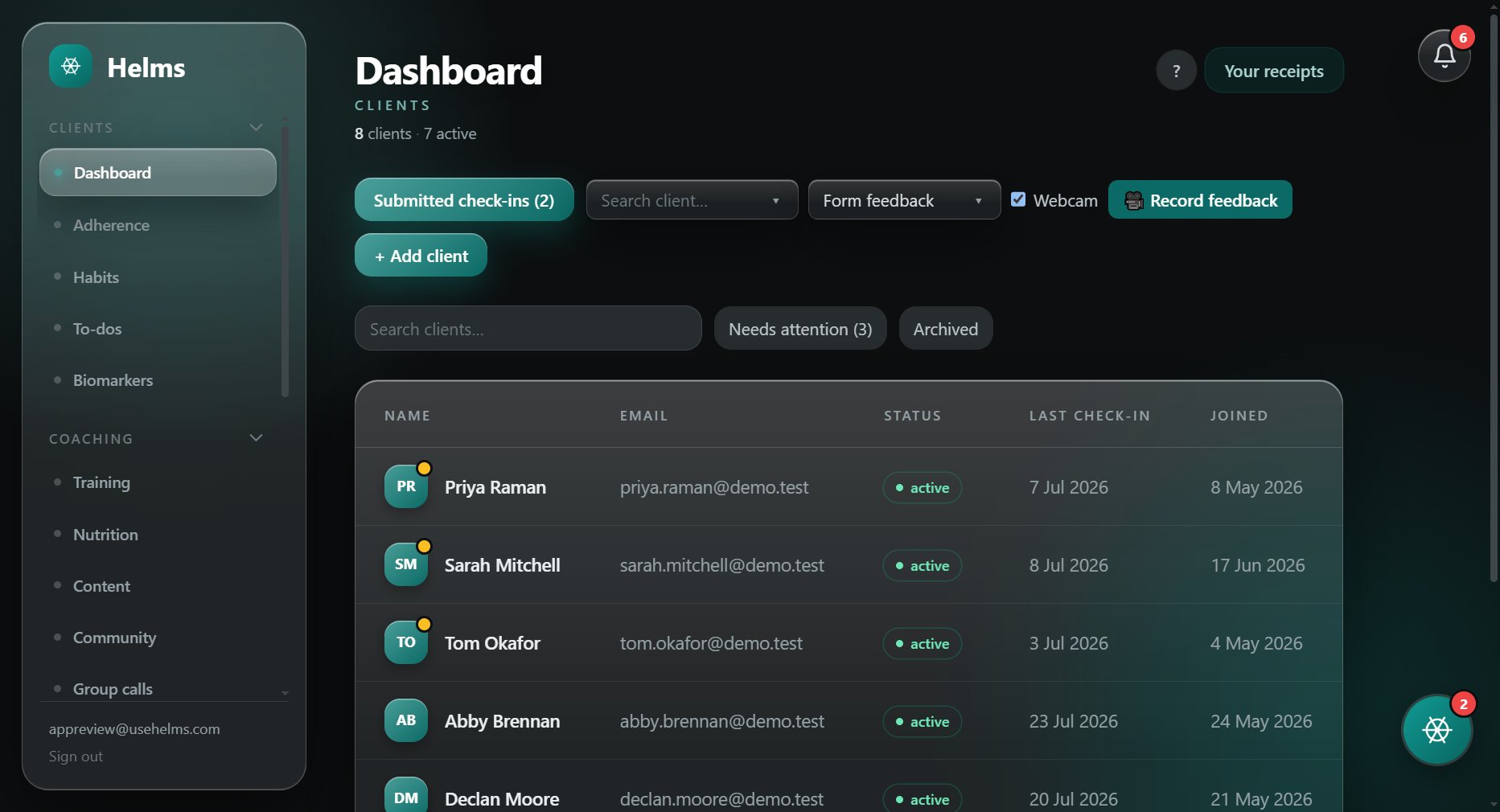Click the name Declan Moore
Viewport: 1500px width, 812px height.
click(x=502, y=799)
